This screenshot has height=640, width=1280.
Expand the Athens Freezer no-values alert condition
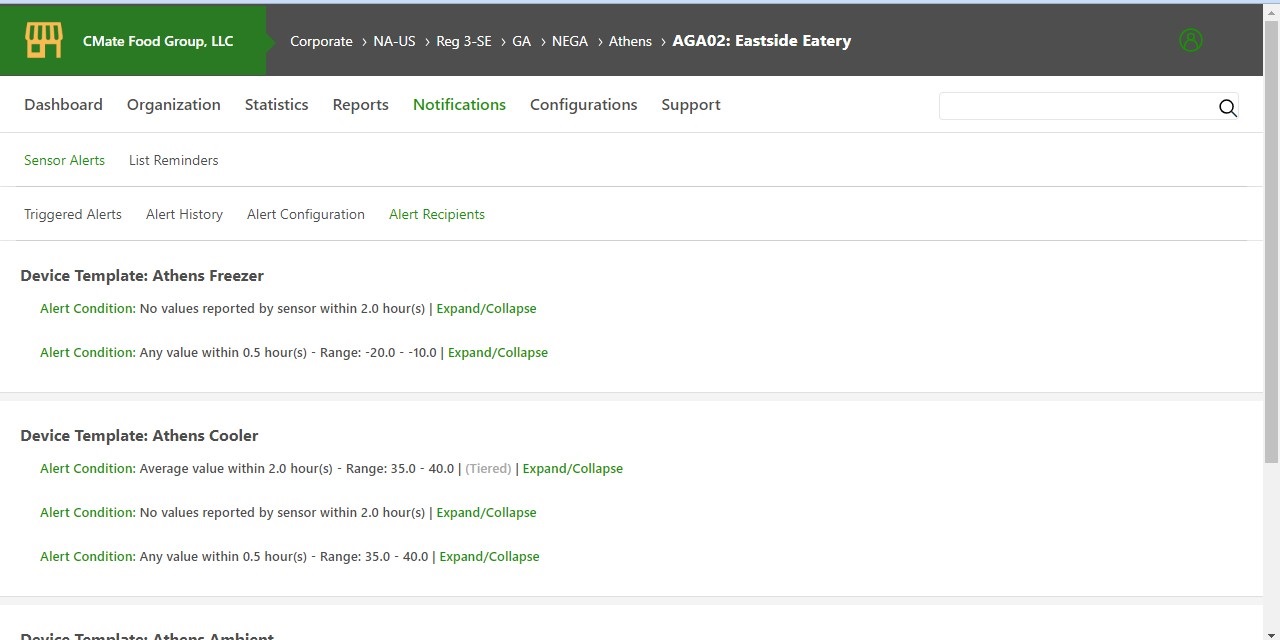pyautogui.click(x=486, y=308)
